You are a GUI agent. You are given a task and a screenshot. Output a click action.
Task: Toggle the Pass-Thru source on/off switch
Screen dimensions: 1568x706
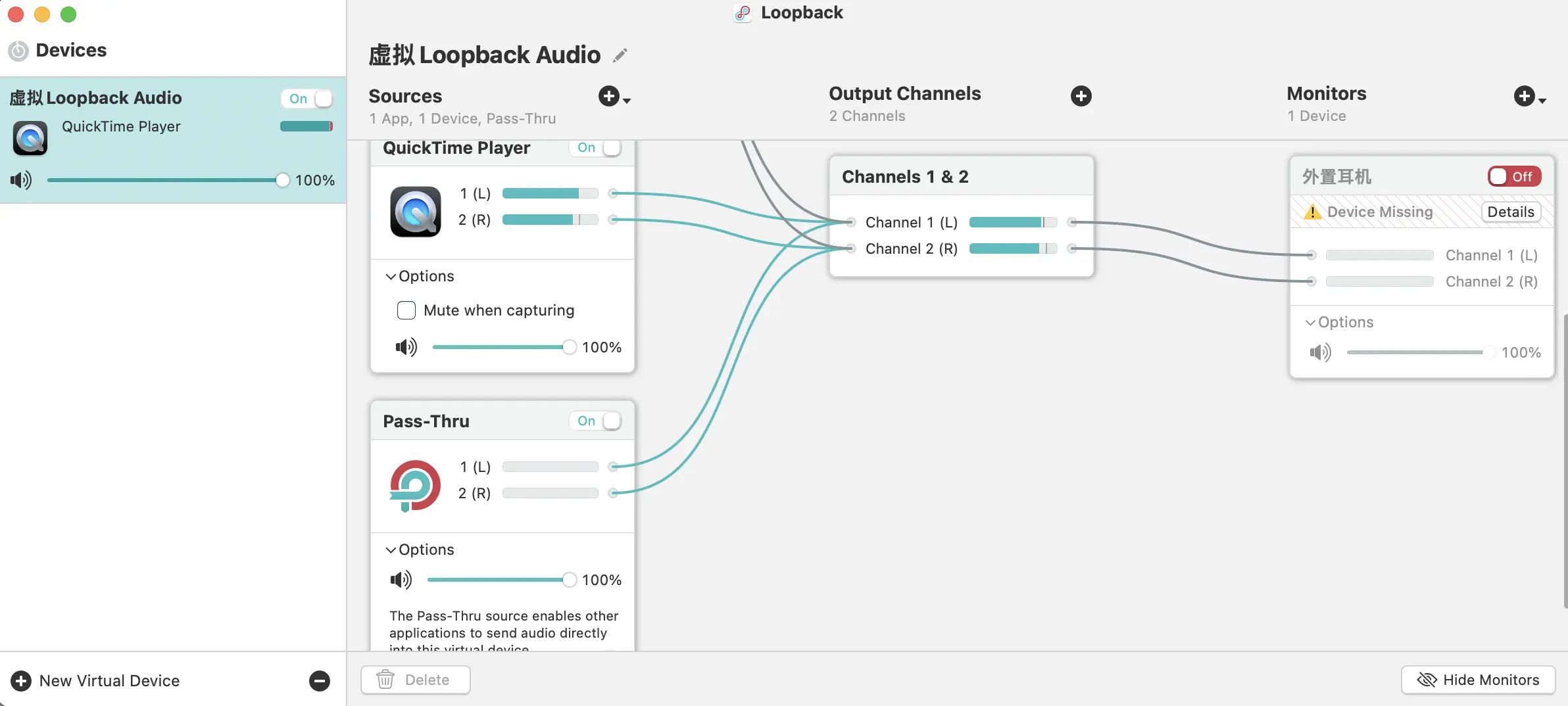click(x=596, y=421)
